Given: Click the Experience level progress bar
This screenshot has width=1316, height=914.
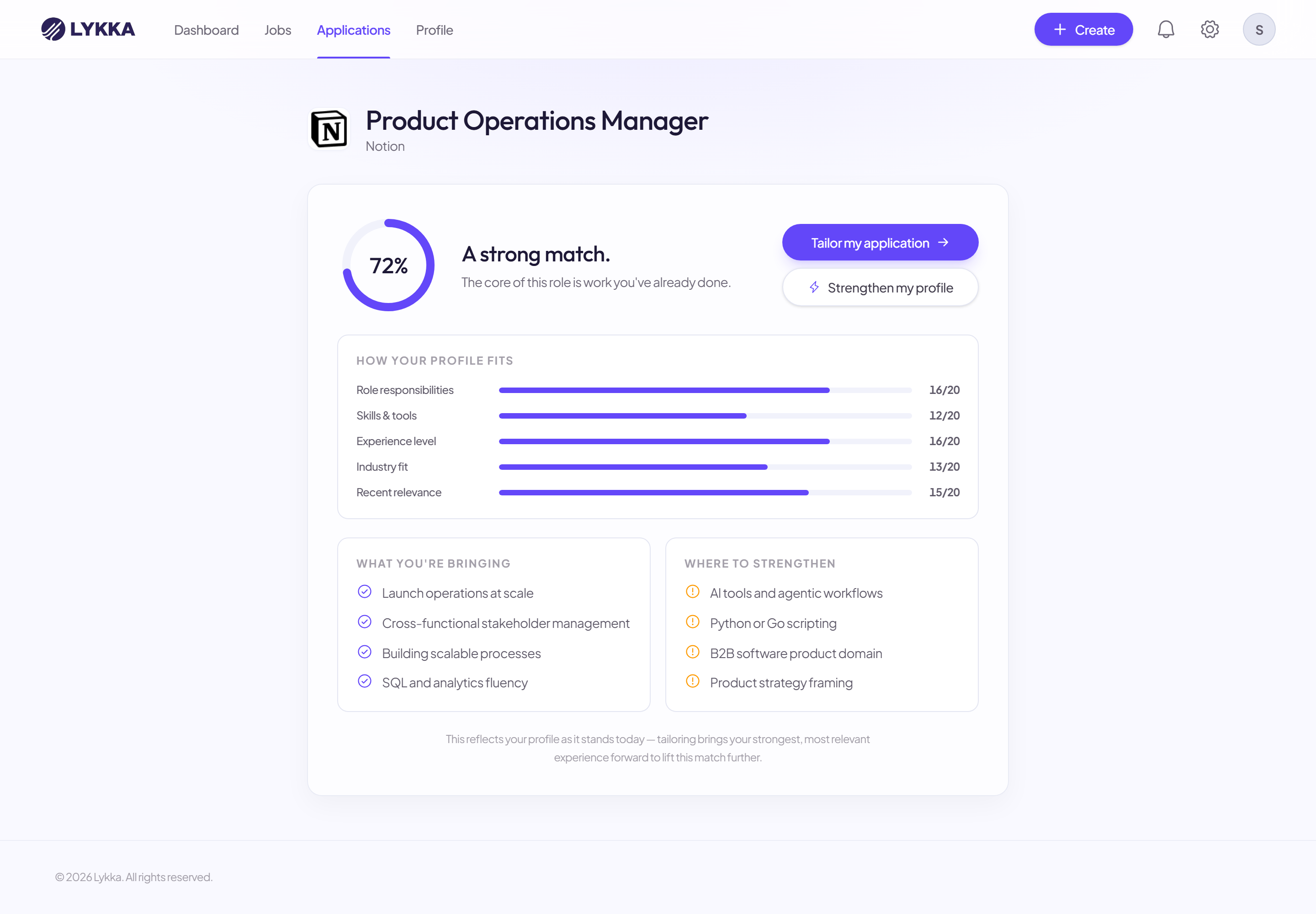Looking at the screenshot, I should coord(705,441).
